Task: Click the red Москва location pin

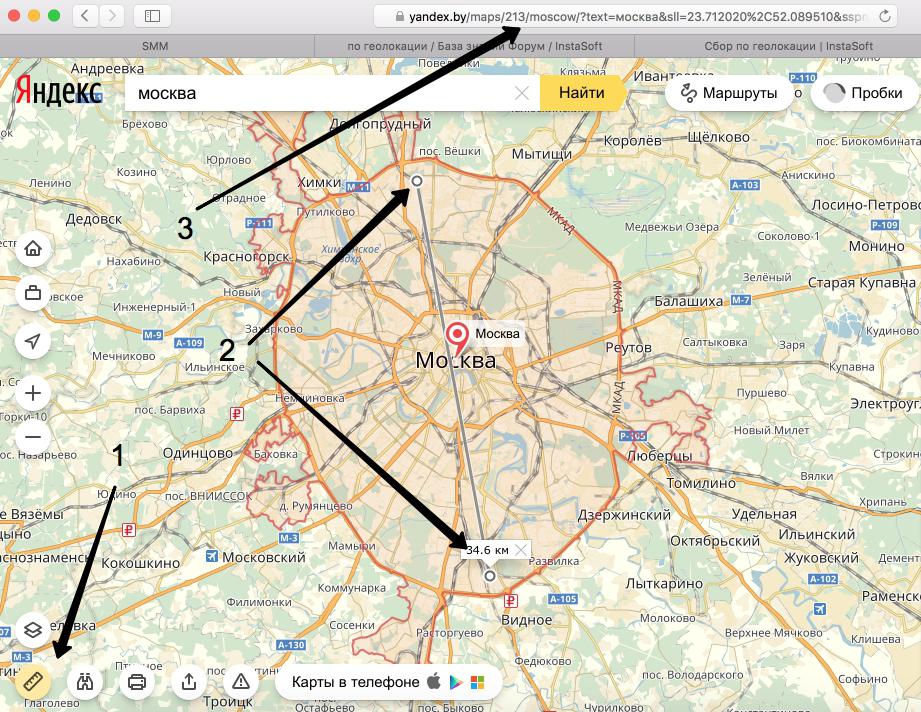Action: click(x=456, y=337)
